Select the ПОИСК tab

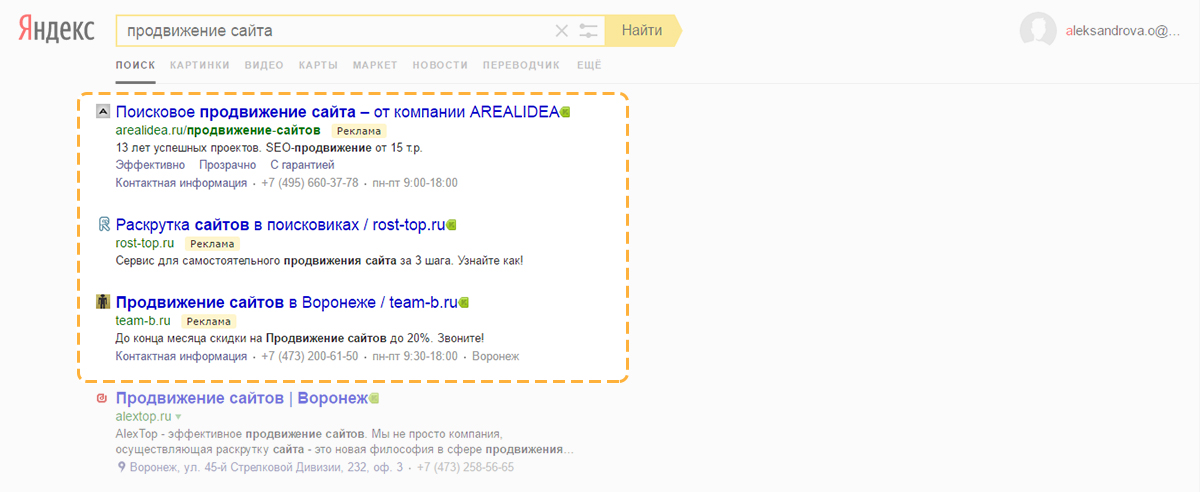coord(135,65)
